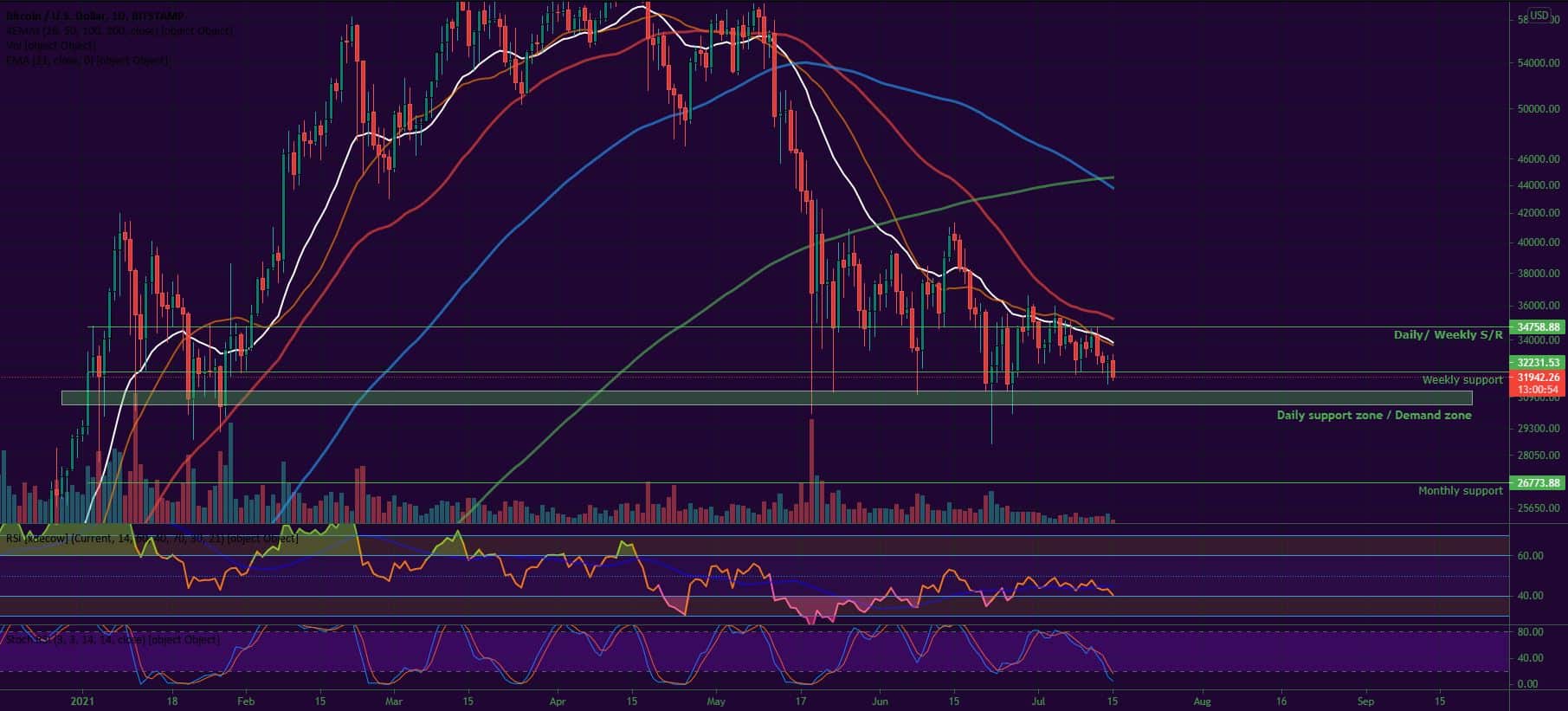Click the Aug label on time axis

1202,701
